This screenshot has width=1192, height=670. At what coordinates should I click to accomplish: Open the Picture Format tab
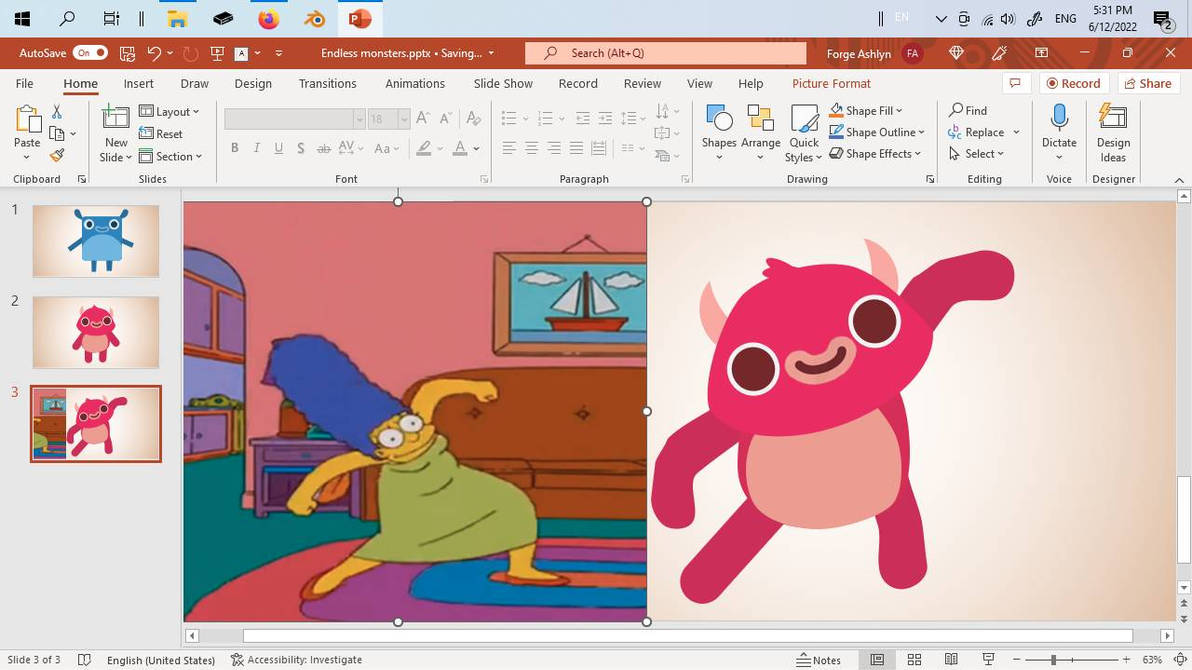click(831, 84)
